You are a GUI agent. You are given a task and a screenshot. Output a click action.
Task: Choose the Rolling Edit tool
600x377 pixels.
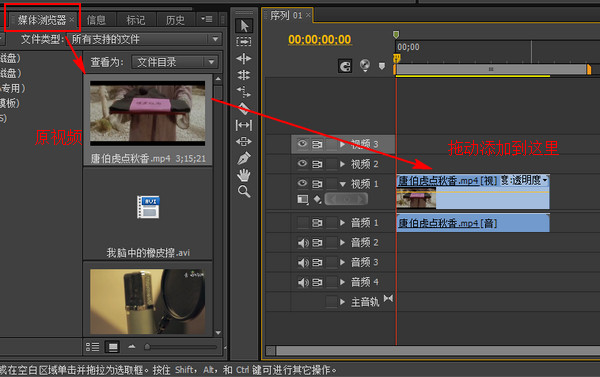click(x=244, y=75)
